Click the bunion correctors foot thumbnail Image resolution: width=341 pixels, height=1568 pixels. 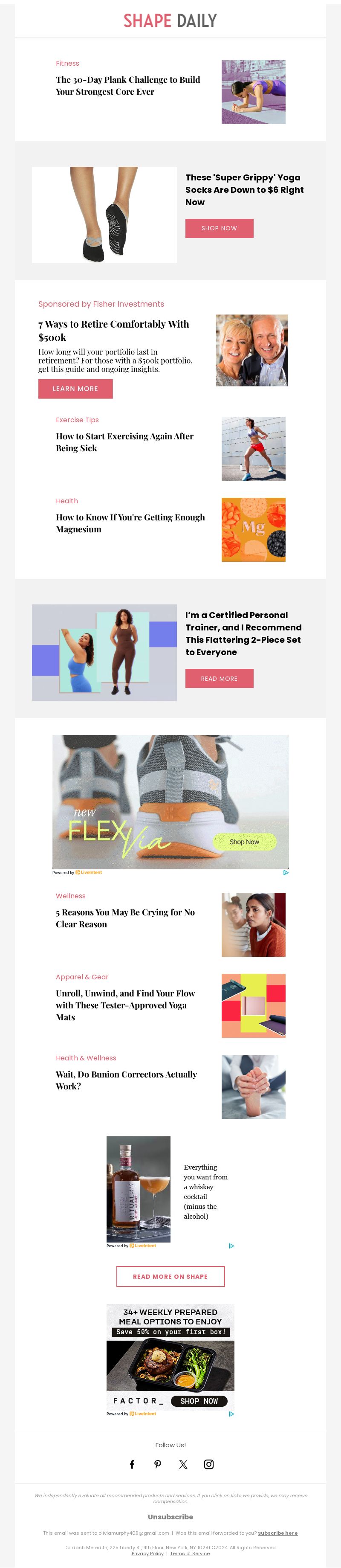click(254, 1087)
